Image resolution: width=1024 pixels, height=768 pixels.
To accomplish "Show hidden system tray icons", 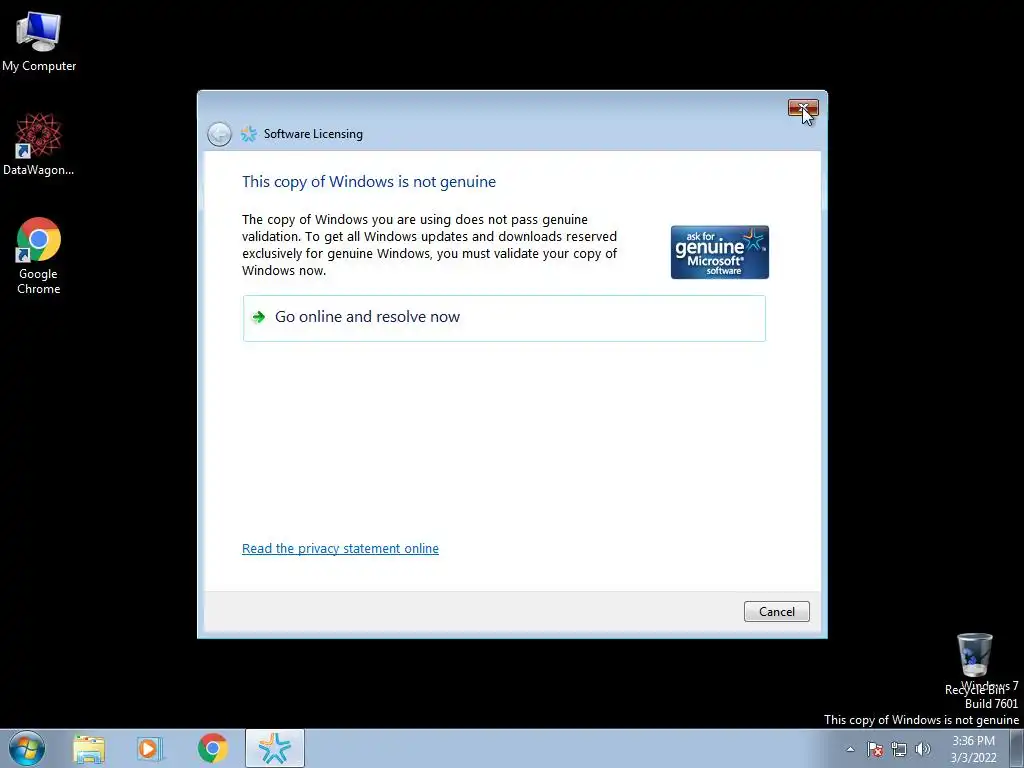I will 850,749.
